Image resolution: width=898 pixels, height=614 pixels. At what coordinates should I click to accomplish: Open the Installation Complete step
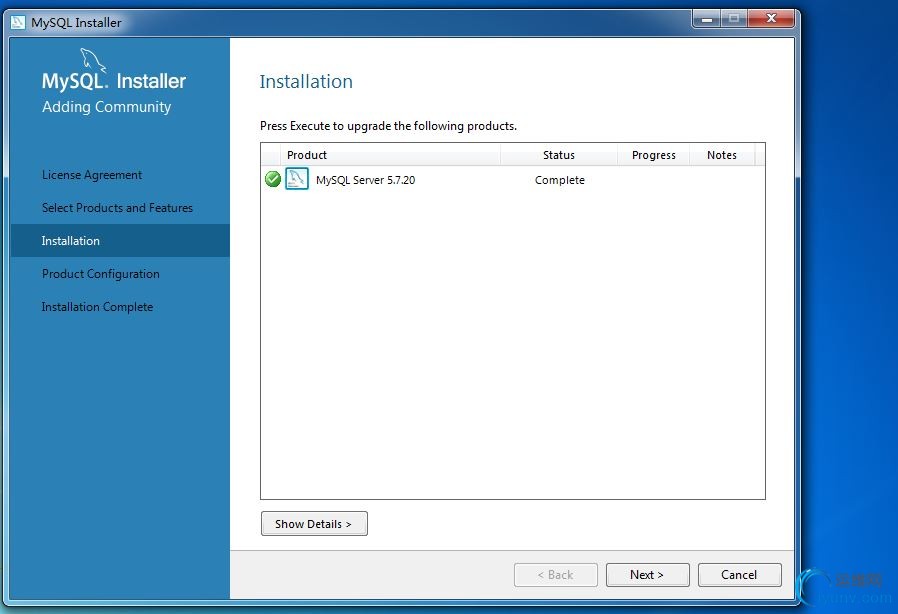click(97, 307)
